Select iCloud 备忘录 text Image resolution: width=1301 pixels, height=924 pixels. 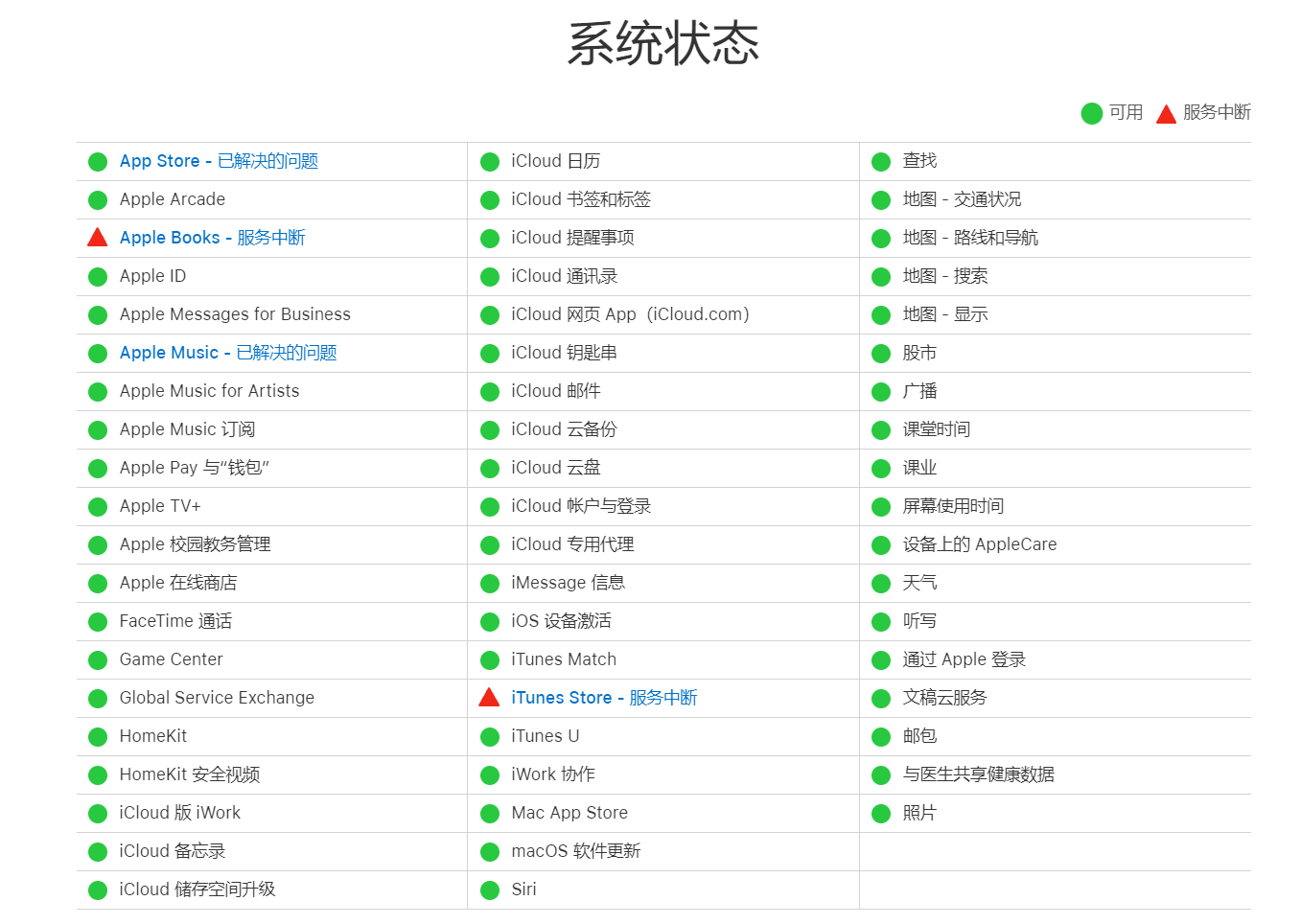click(x=173, y=851)
